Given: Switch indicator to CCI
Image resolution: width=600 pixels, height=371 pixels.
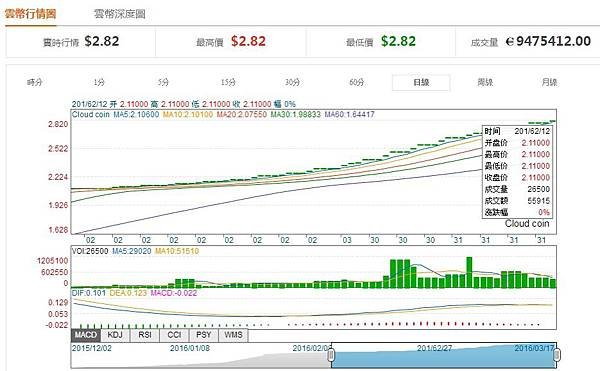Looking at the screenshot, I should 174,335.
